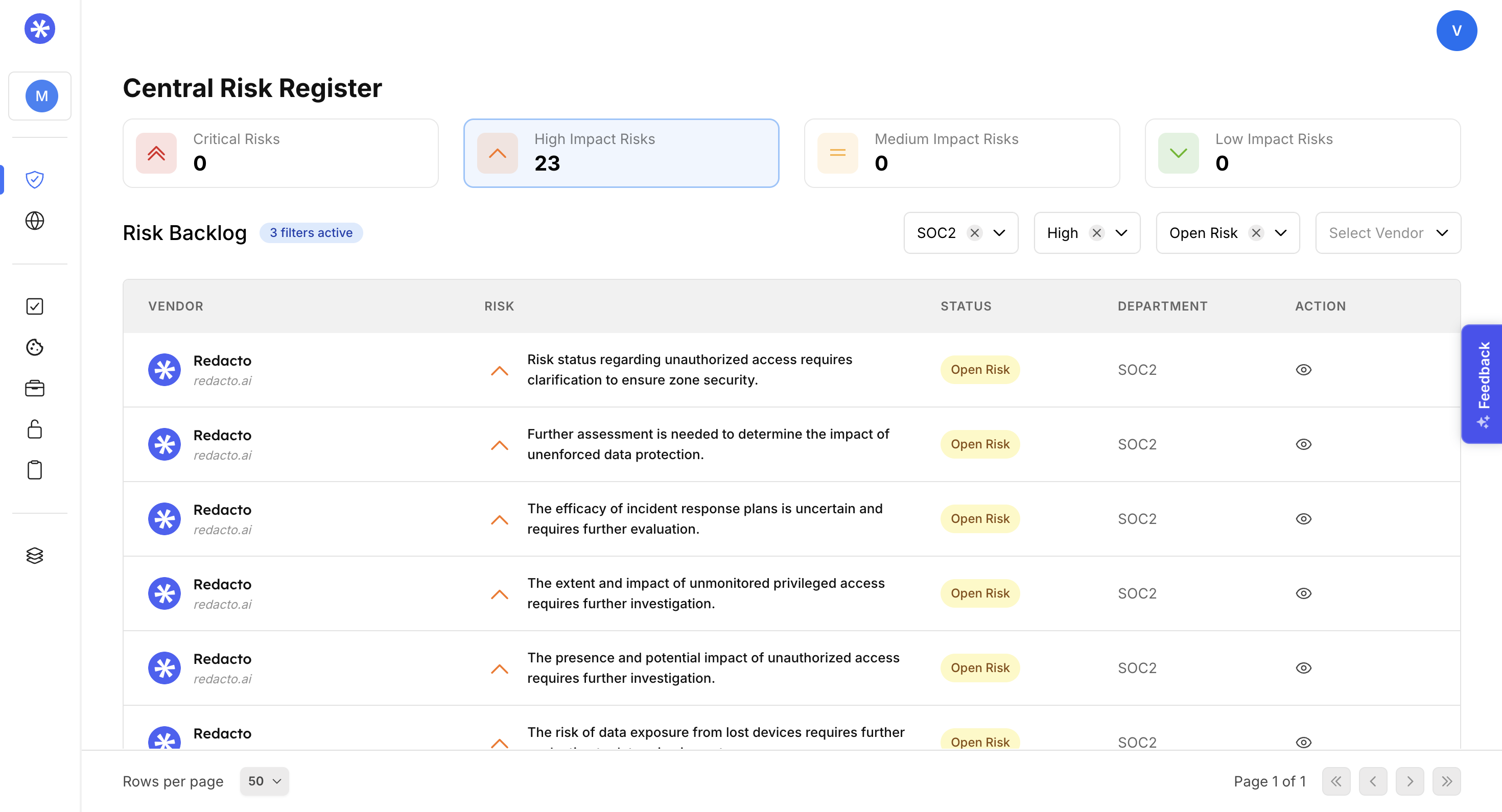The width and height of the screenshot is (1502, 812).
Task: Click the stacked layers sidebar icon
Action: click(x=35, y=556)
